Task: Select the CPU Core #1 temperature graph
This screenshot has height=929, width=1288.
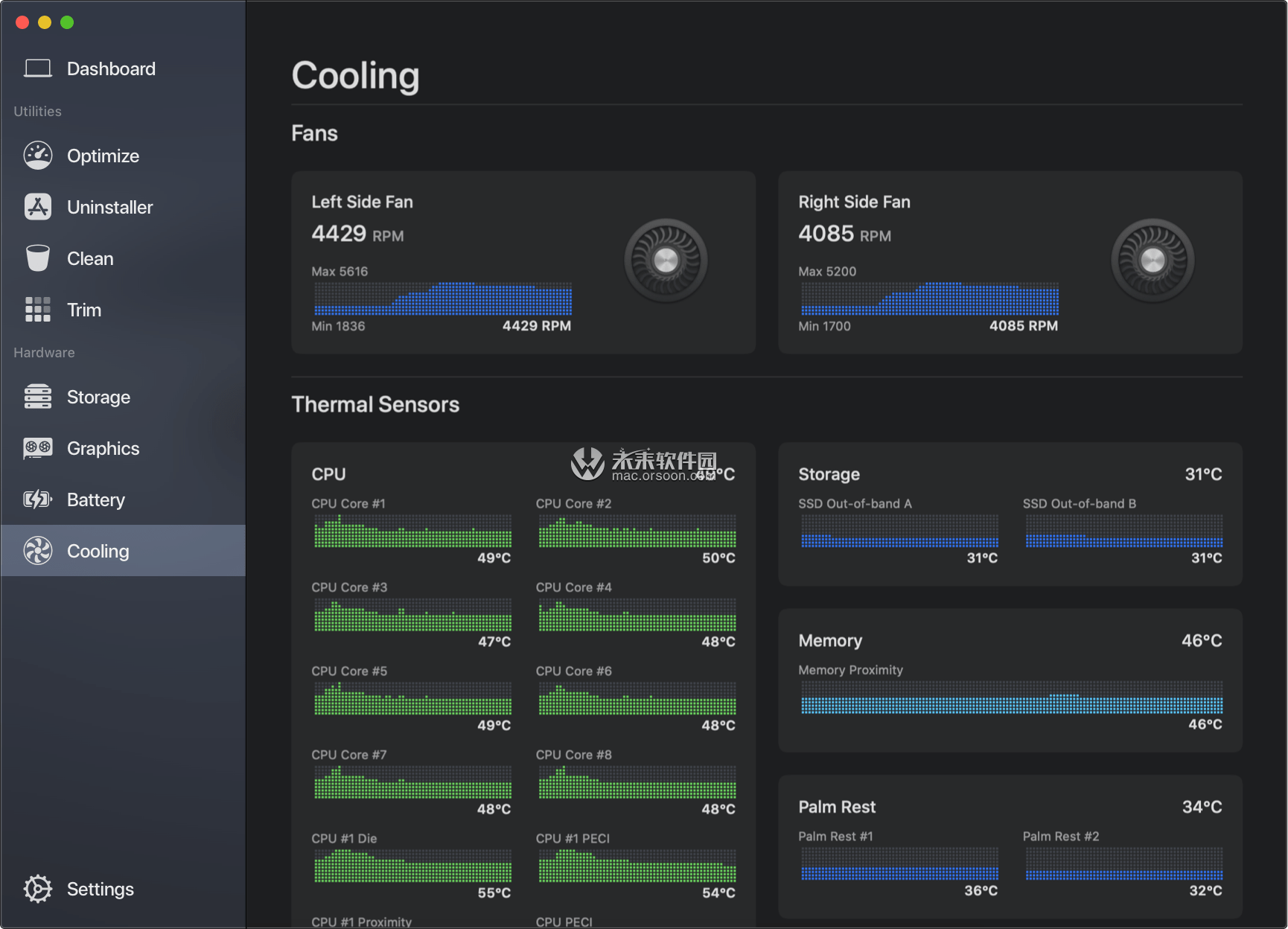Action: [412, 531]
